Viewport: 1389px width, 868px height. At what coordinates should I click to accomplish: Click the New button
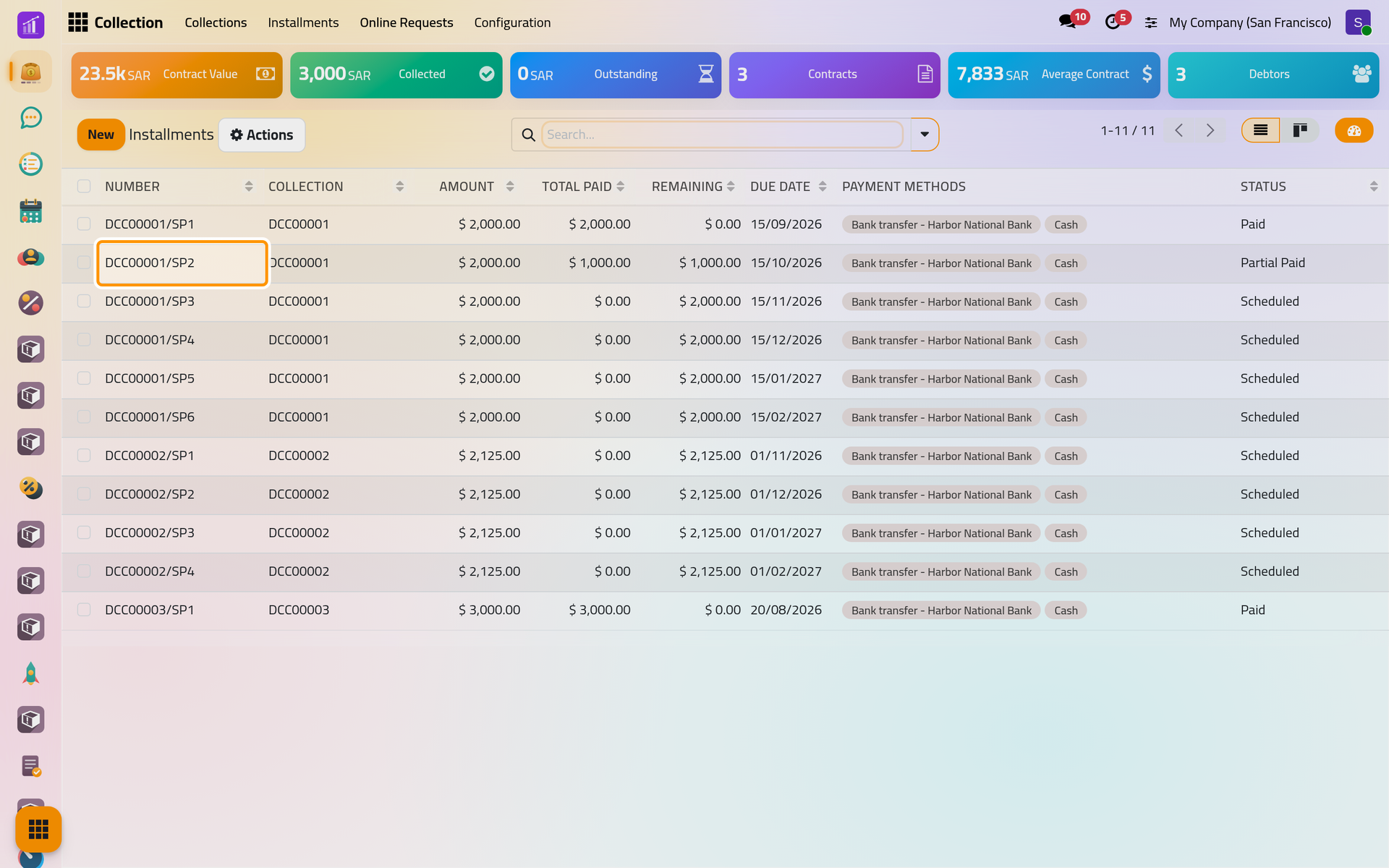click(x=101, y=135)
